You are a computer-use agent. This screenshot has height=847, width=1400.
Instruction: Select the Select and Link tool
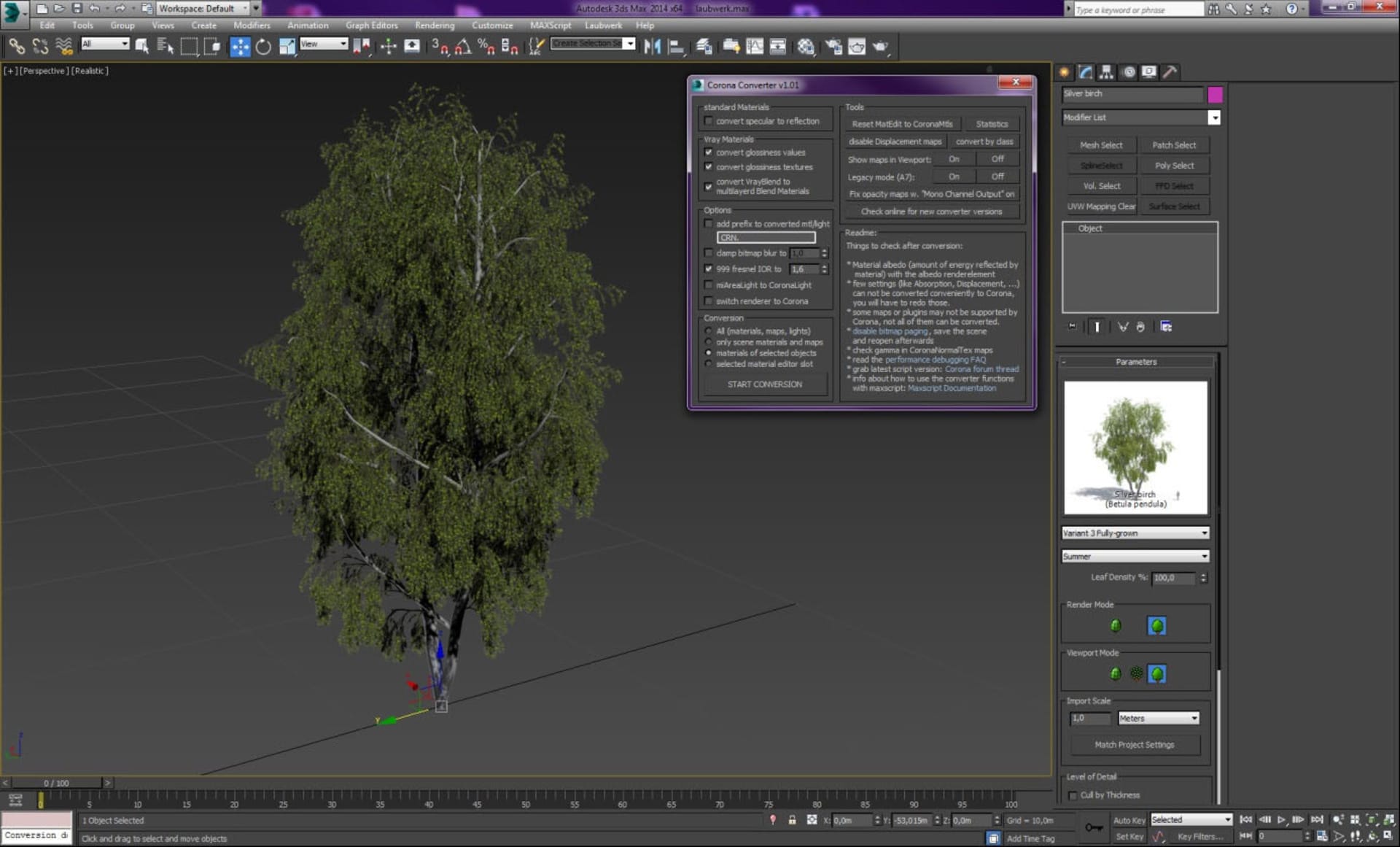pos(16,47)
